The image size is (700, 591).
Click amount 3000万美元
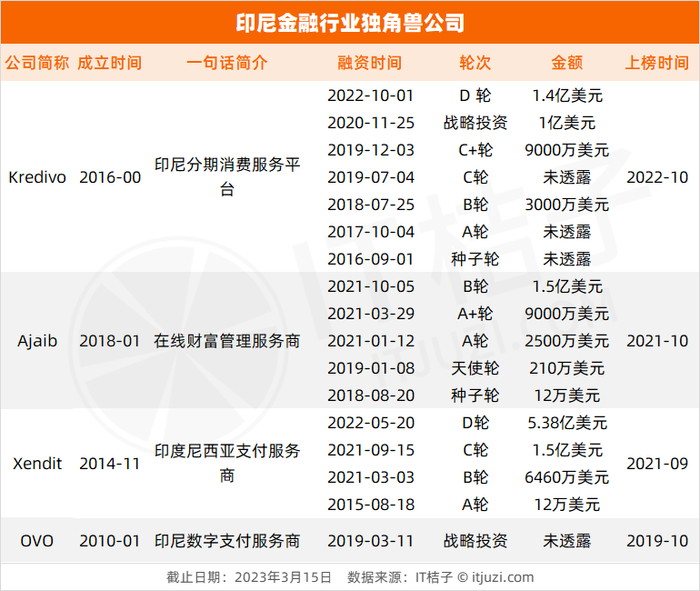tap(567, 205)
